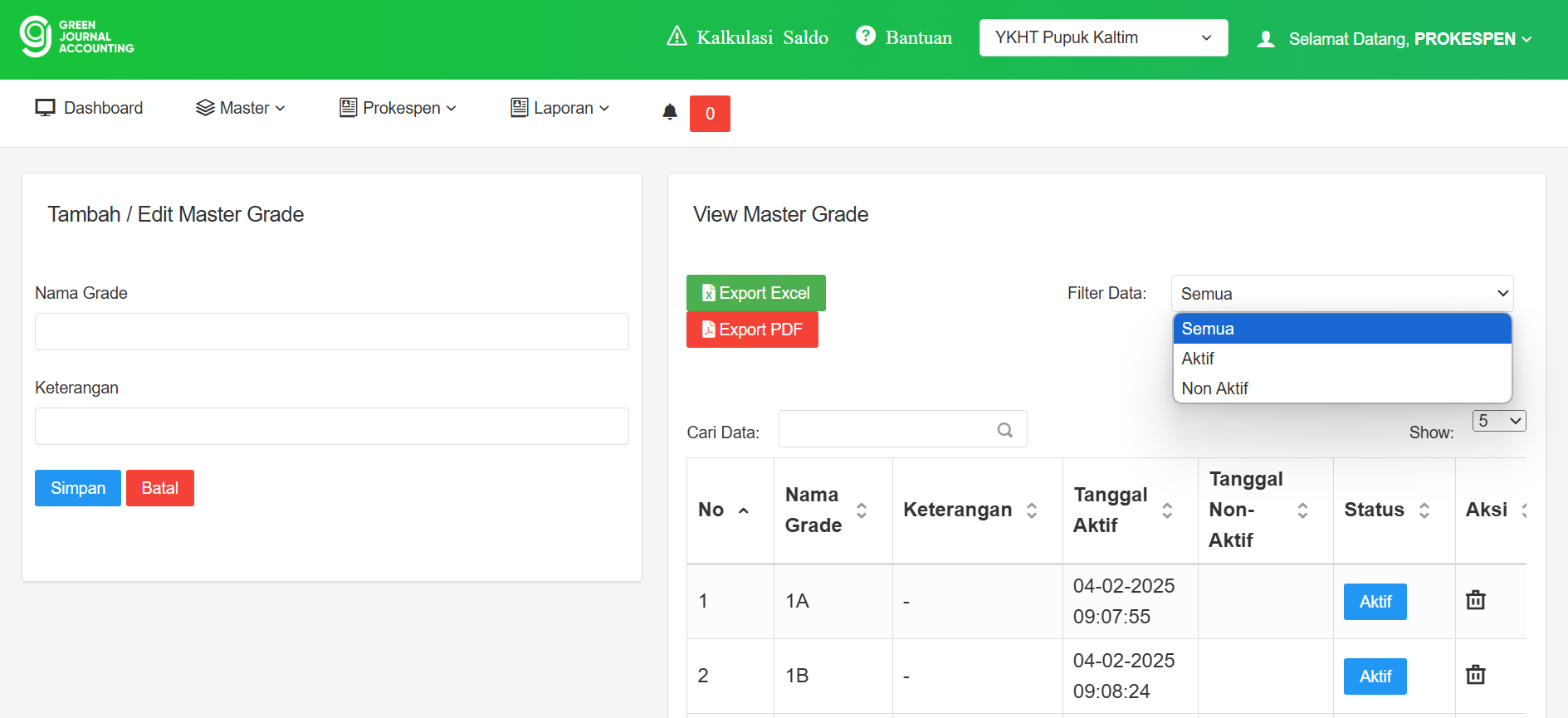Click the Bantuan question mark icon

pos(865,36)
